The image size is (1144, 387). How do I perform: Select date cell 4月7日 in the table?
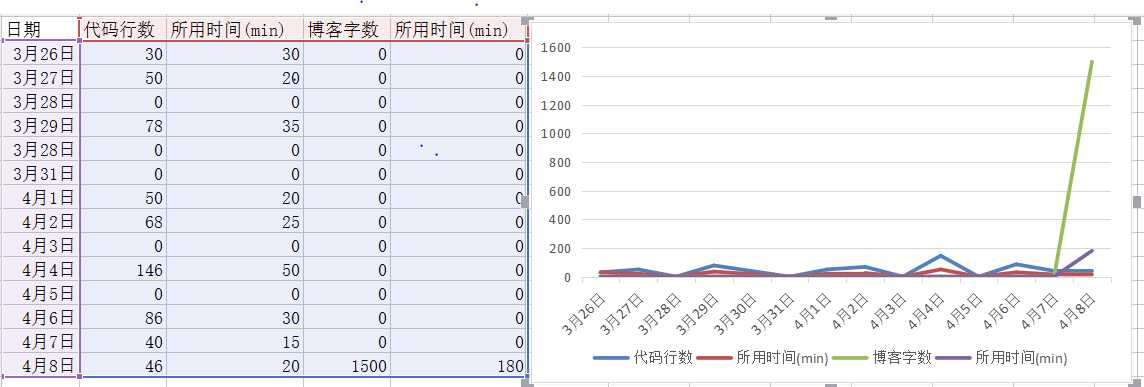[x=40, y=342]
